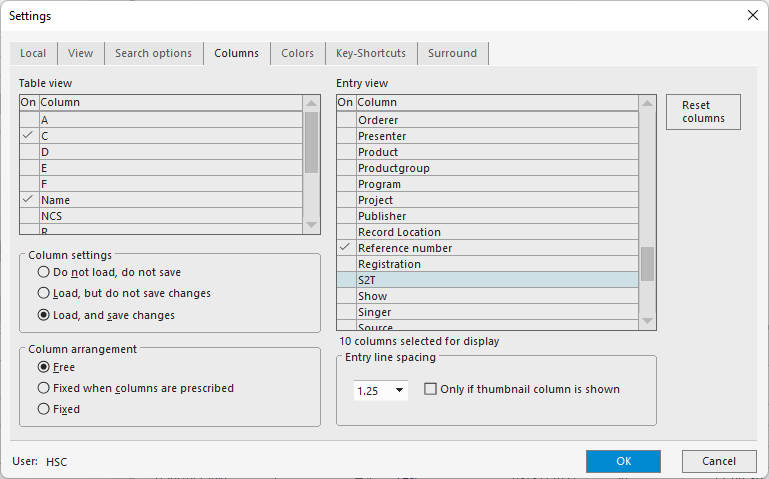Viewport: 769px width, 479px height.
Task: Select Fixed when columns are prescribed option
Action: click(x=43, y=388)
